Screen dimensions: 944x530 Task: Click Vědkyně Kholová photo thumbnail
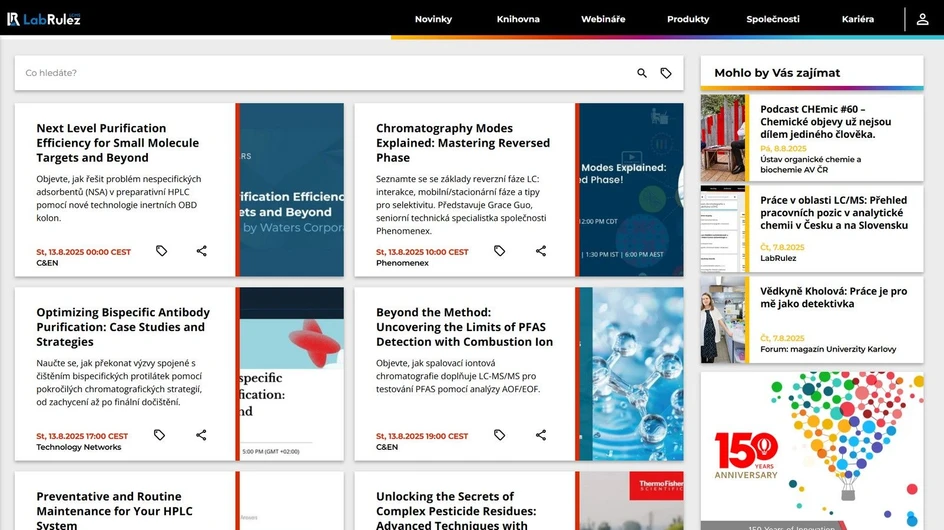(722, 320)
